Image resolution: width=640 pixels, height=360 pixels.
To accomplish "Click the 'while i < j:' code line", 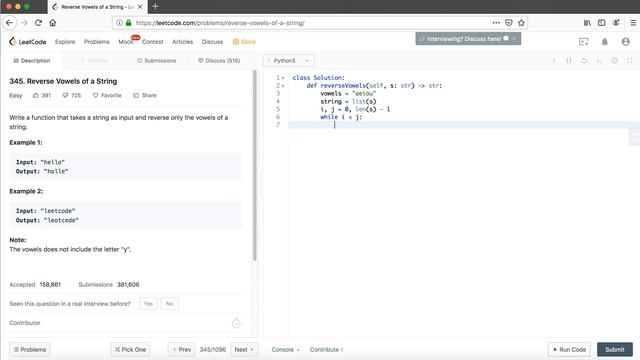I will 341,117.
